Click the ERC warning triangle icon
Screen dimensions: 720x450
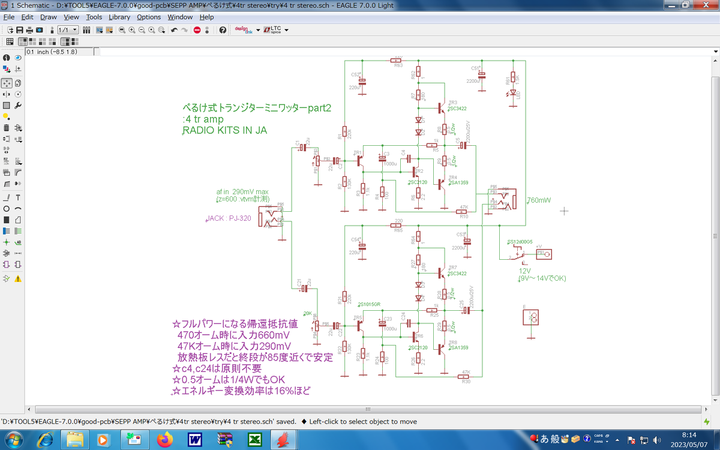pyautogui.click(x=18, y=278)
